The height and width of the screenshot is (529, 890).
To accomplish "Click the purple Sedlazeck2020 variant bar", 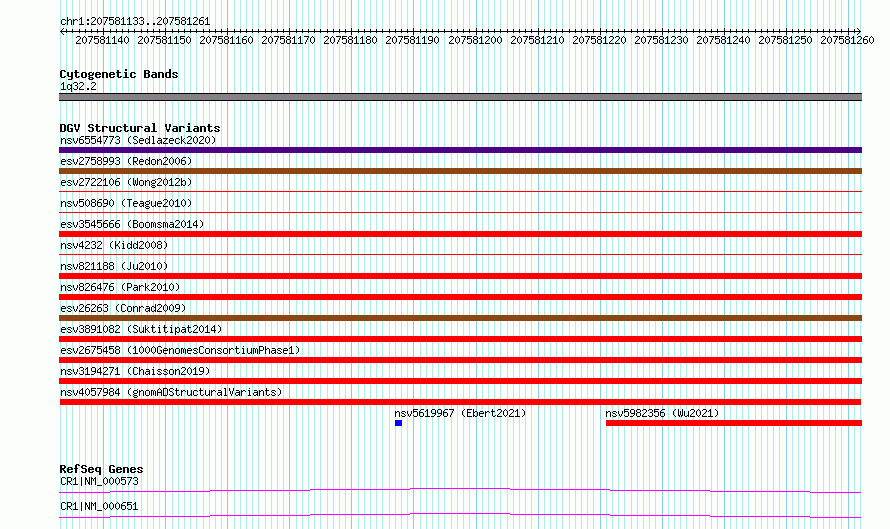I will pos(460,150).
